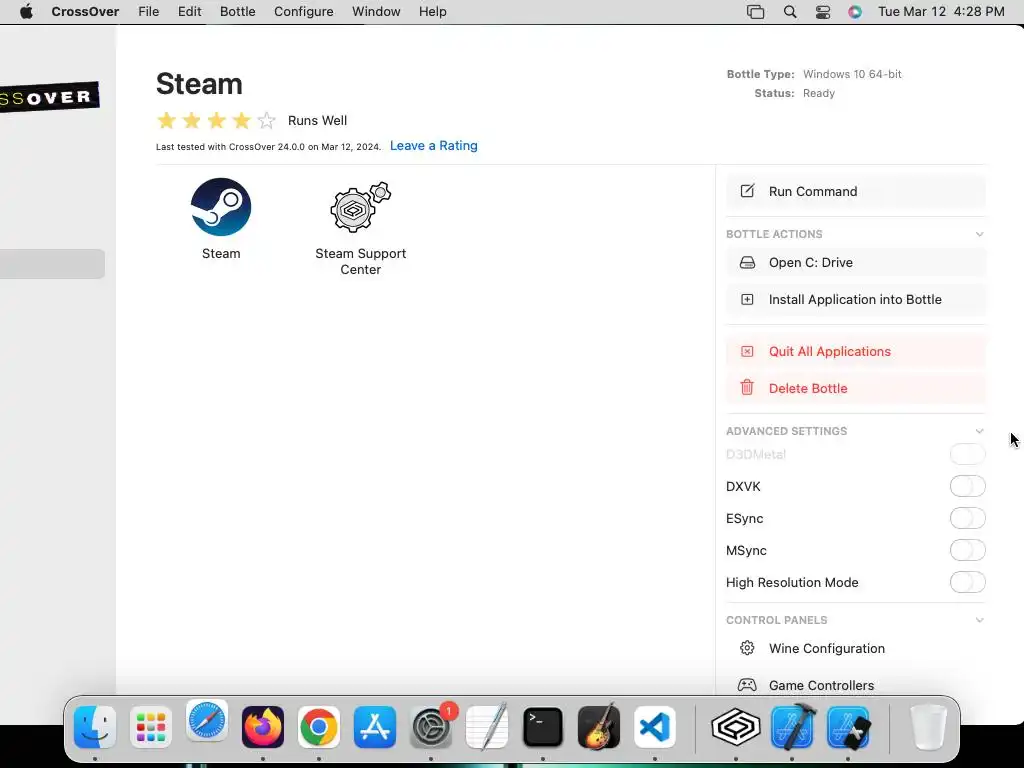Click the Wine Configuration gear icon
Image resolution: width=1024 pixels, height=768 pixels.
click(747, 648)
